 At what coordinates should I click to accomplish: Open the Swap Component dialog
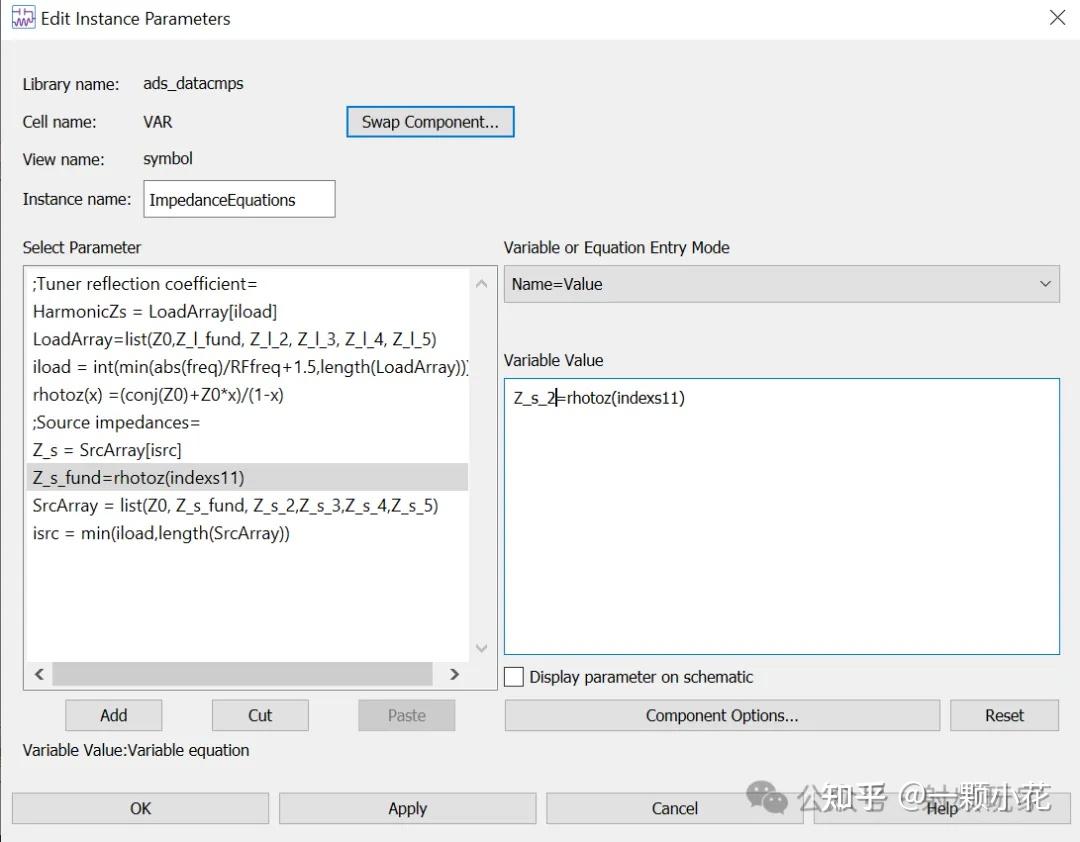pos(430,121)
